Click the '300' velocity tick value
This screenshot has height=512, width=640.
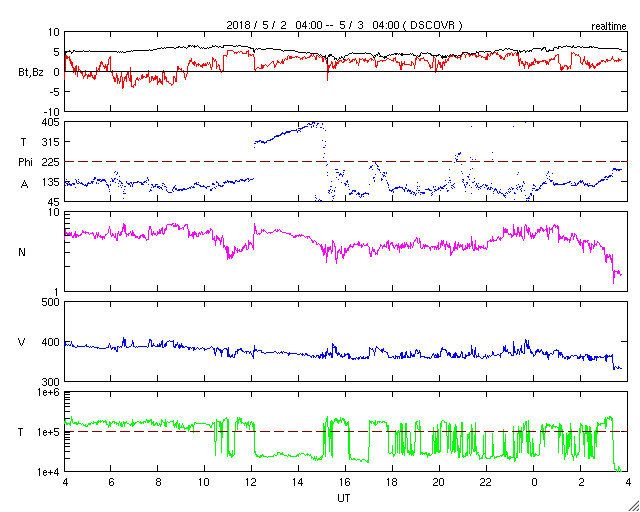click(x=52, y=382)
